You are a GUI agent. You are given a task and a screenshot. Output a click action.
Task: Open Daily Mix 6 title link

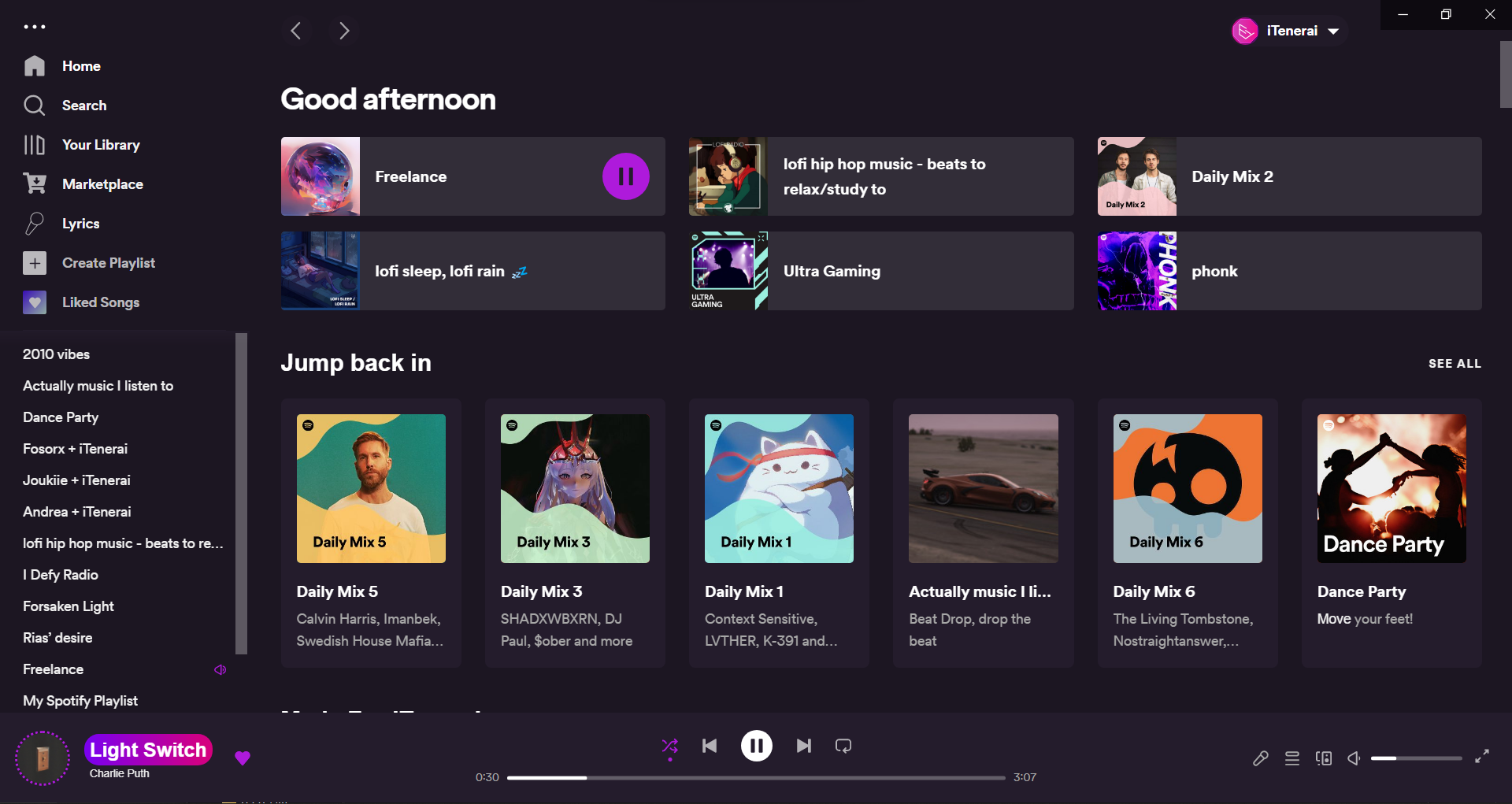coord(1154,591)
